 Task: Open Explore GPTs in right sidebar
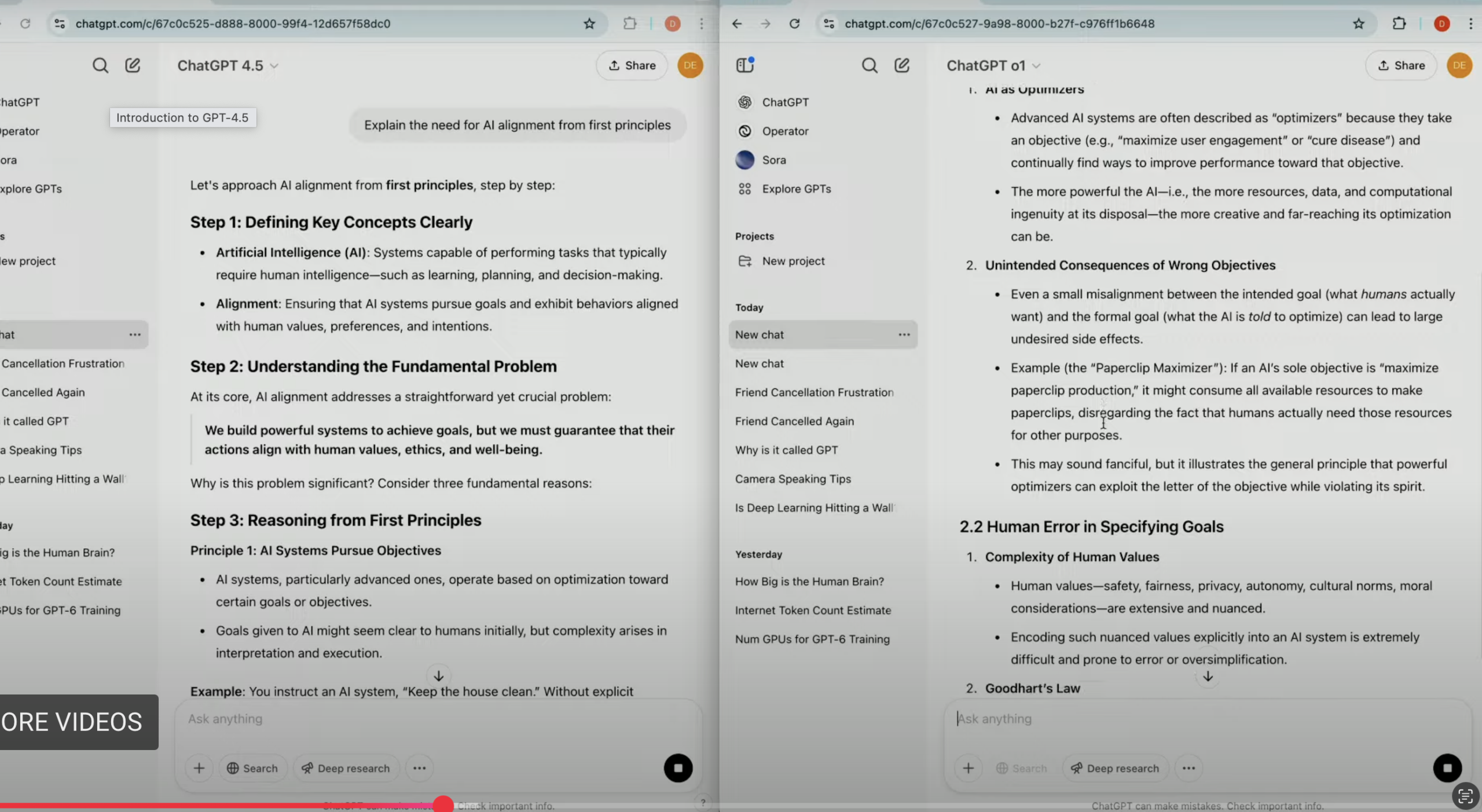[x=823, y=189]
